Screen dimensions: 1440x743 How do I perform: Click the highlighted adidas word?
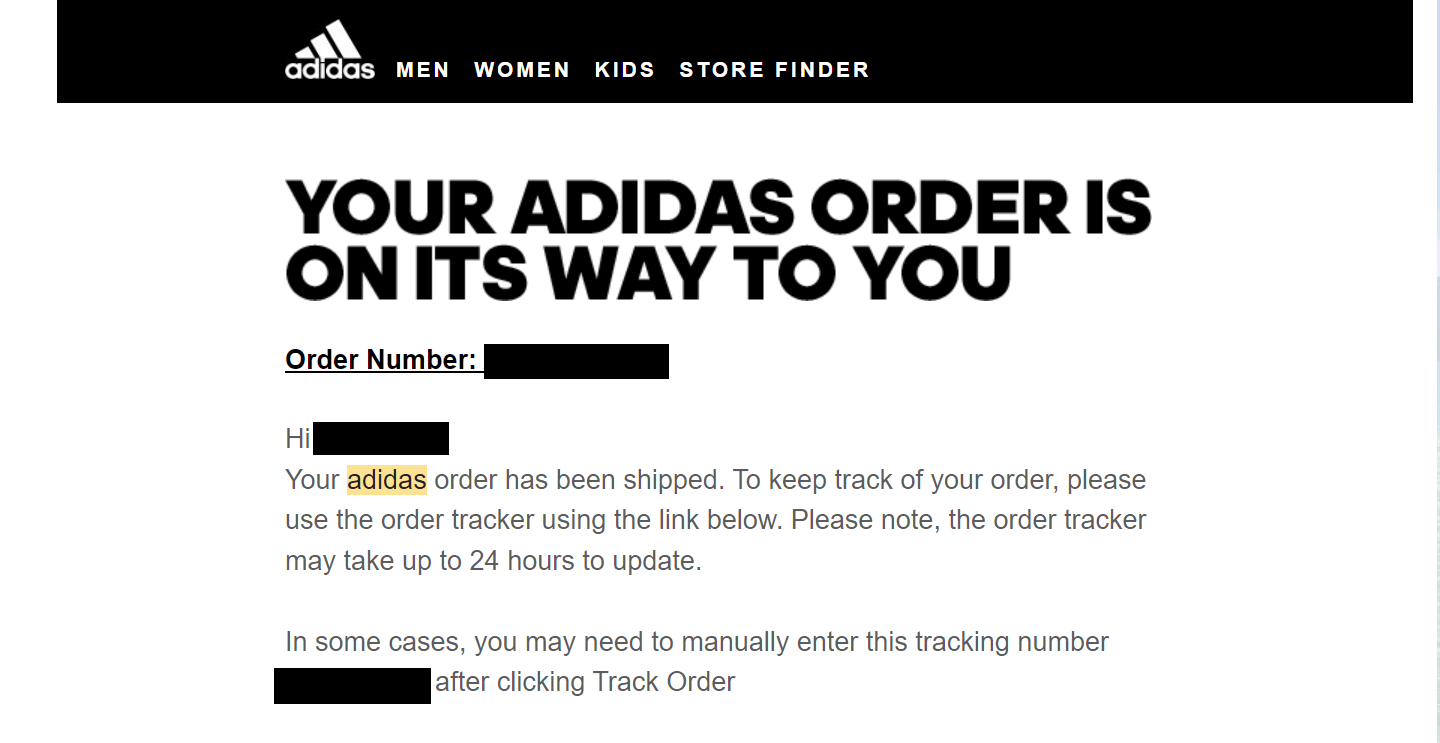(x=386, y=479)
